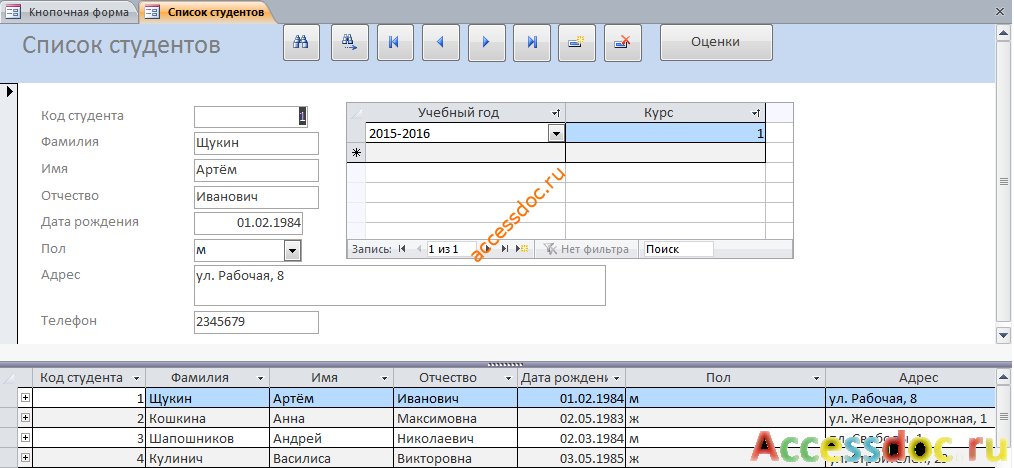1014x468 pixels.
Task: Switch to Кнопочная форма tab
Action: [x=69, y=12]
